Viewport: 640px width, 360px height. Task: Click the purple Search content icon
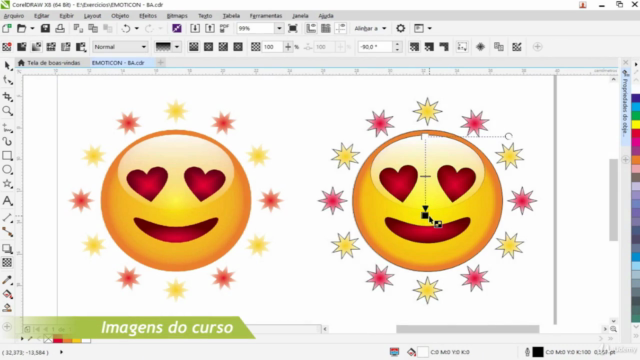coord(177,28)
